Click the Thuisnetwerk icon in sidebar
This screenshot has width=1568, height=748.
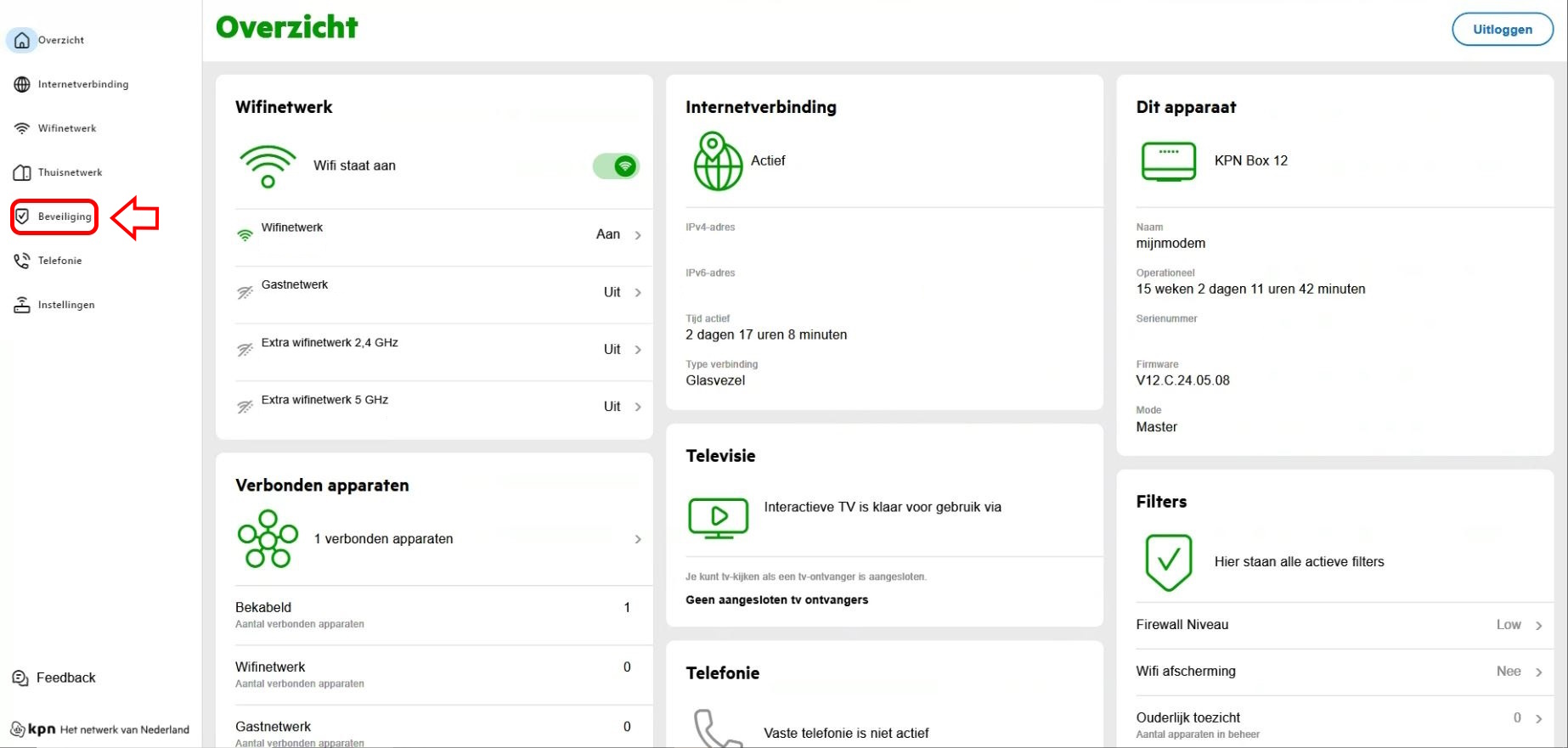pyautogui.click(x=22, y=172)
